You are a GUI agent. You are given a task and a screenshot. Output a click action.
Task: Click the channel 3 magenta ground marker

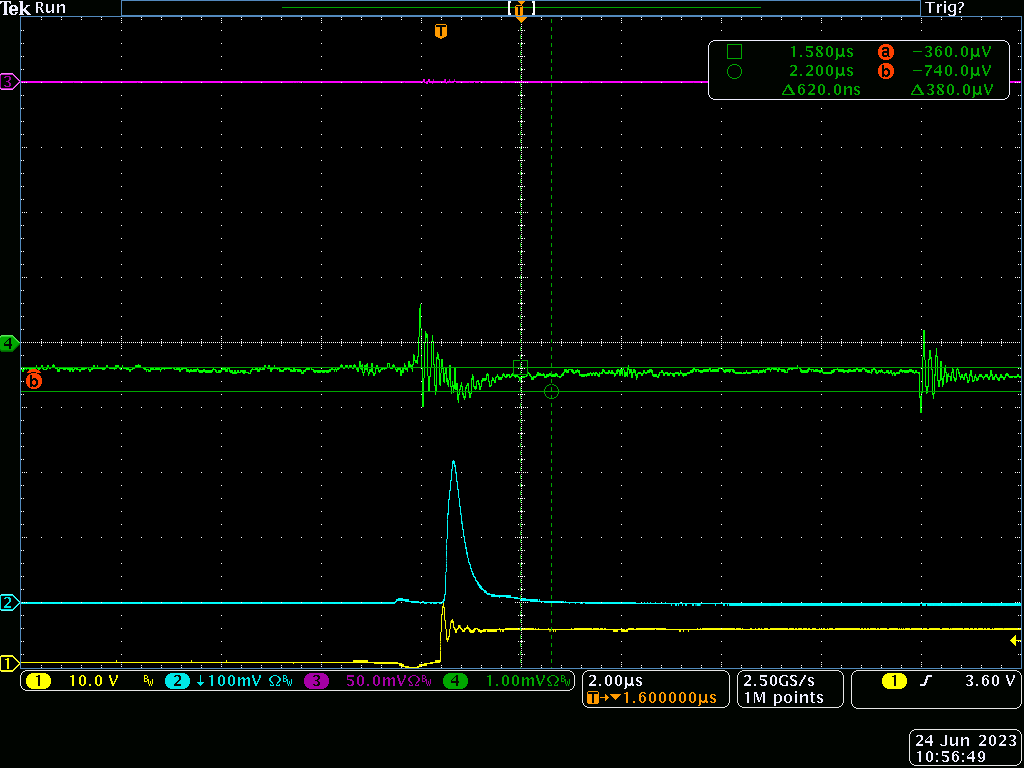pyautogui.click(x=10, y=82)
